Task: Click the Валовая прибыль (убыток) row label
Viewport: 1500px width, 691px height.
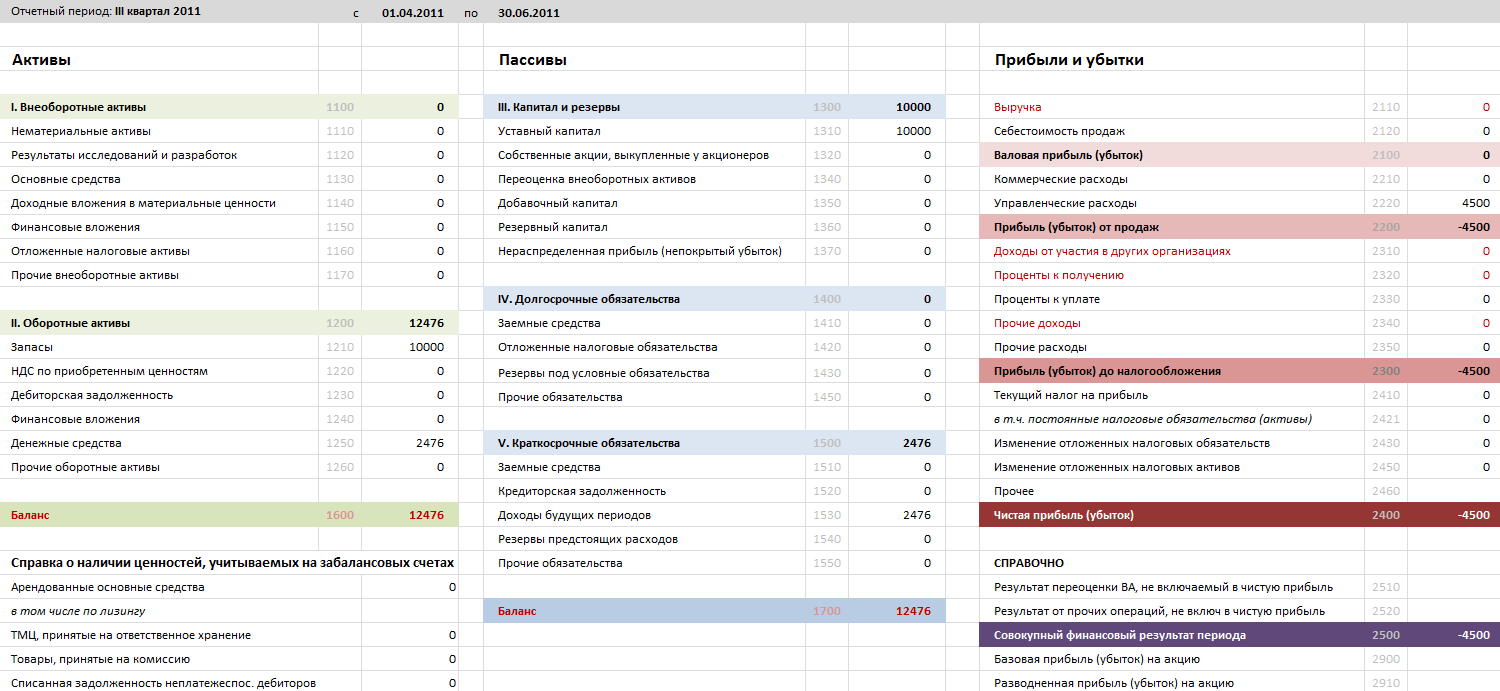Action: pyautogui.click(x=1068, y=155)
